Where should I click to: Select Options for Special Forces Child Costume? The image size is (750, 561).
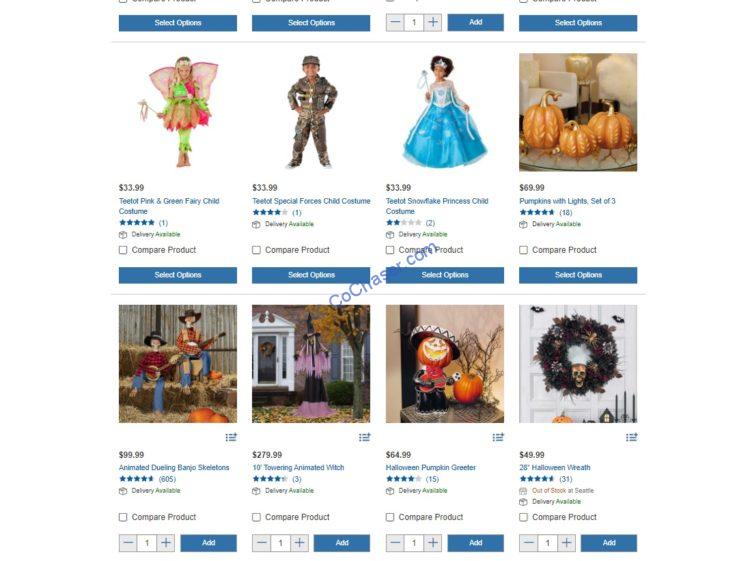311,275
